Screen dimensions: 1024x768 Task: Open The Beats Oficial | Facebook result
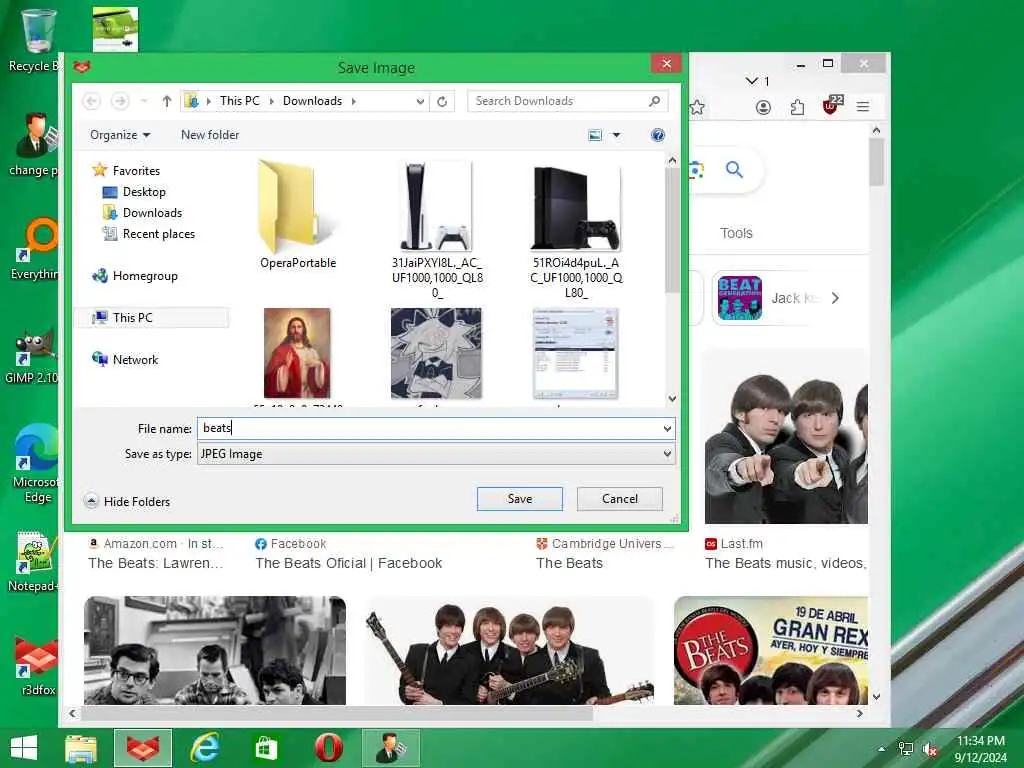click(x=349, y=563)
